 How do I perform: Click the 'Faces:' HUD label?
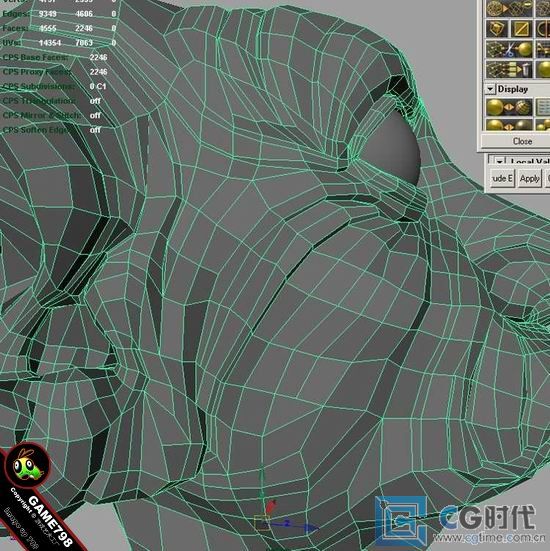click(15, 28)
